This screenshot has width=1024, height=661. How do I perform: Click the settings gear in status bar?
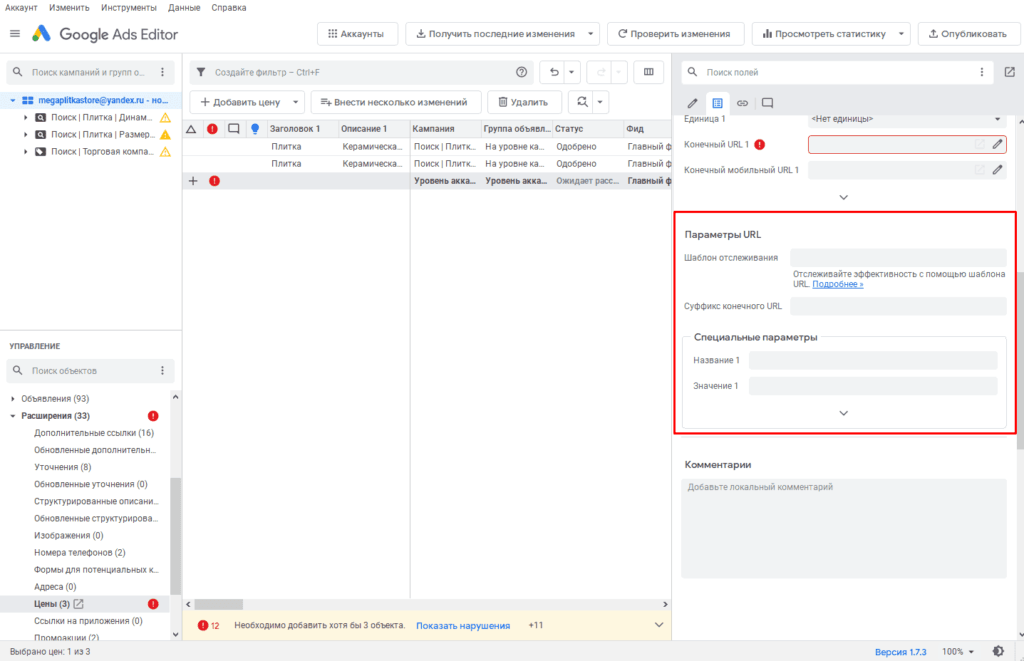click(998, 651)
